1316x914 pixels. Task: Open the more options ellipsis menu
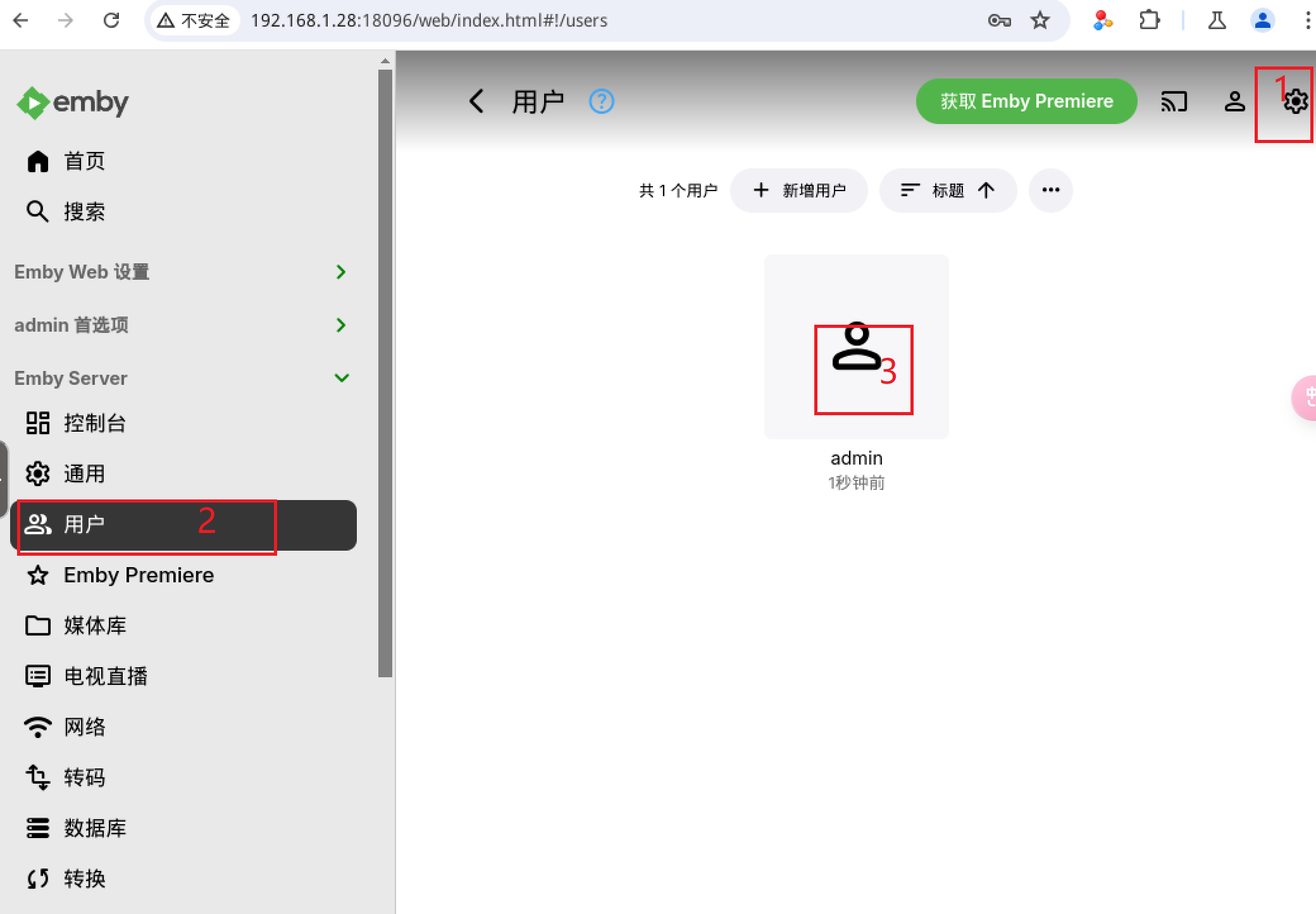pos(1050,191)
